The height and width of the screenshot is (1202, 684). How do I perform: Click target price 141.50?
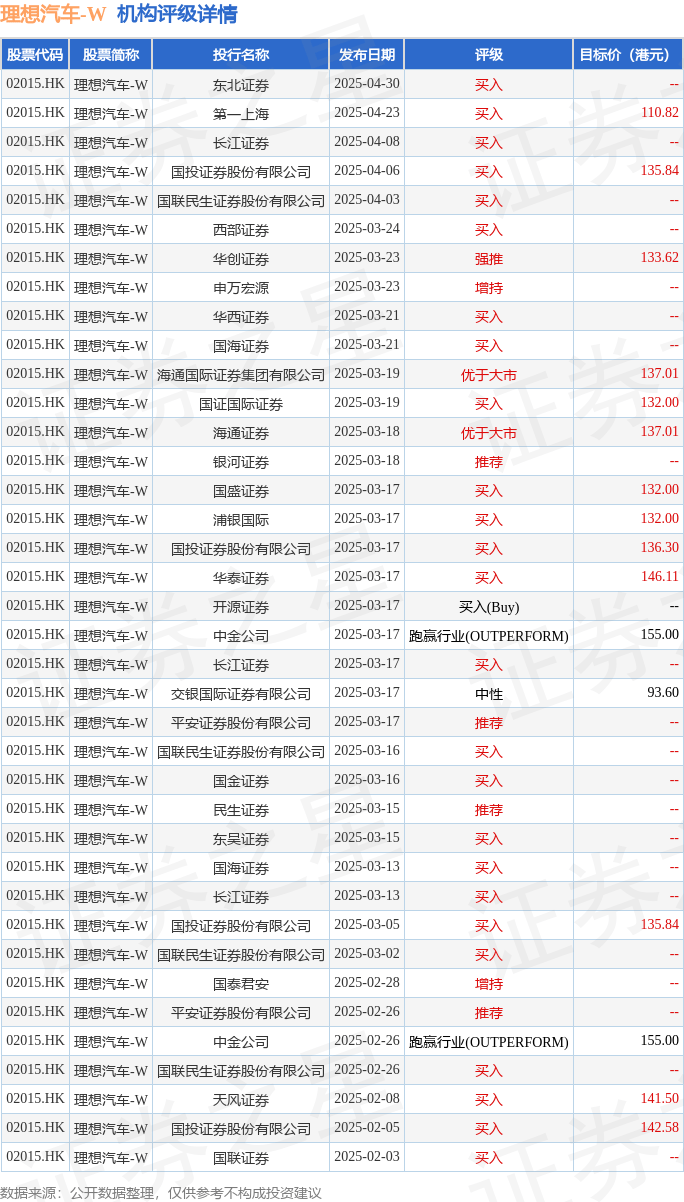(x=660, y=1099)
